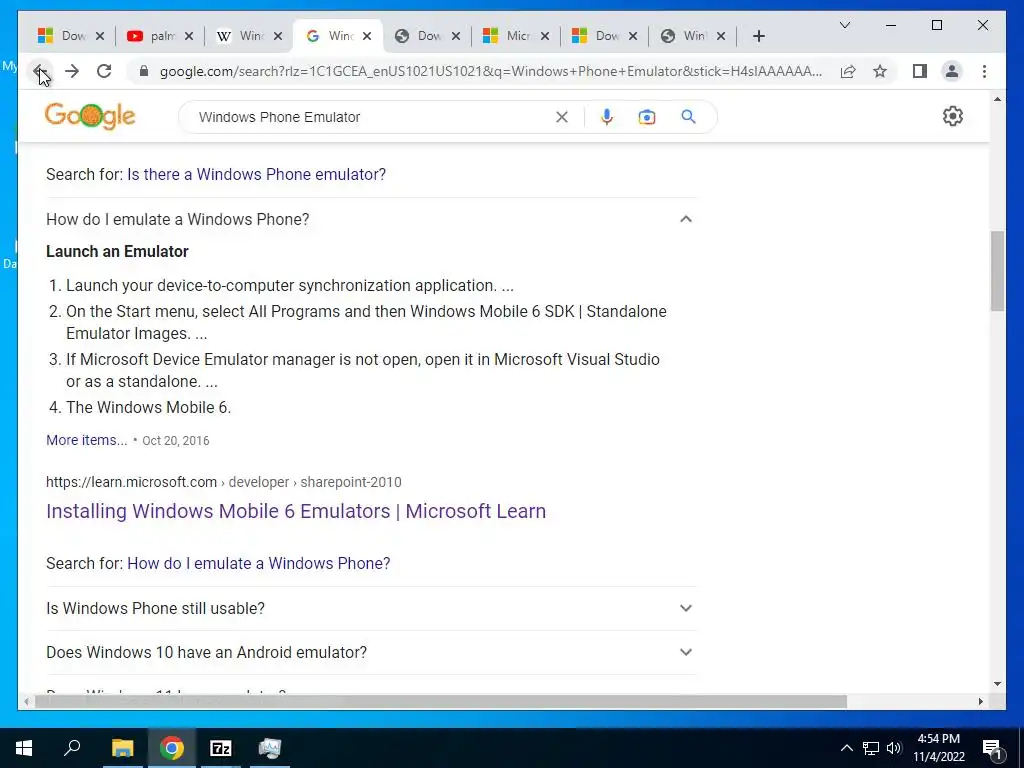The image size is (1024, 768).
Task: Open Is there a Windows Phone emulator link
Action: point(256,174)
